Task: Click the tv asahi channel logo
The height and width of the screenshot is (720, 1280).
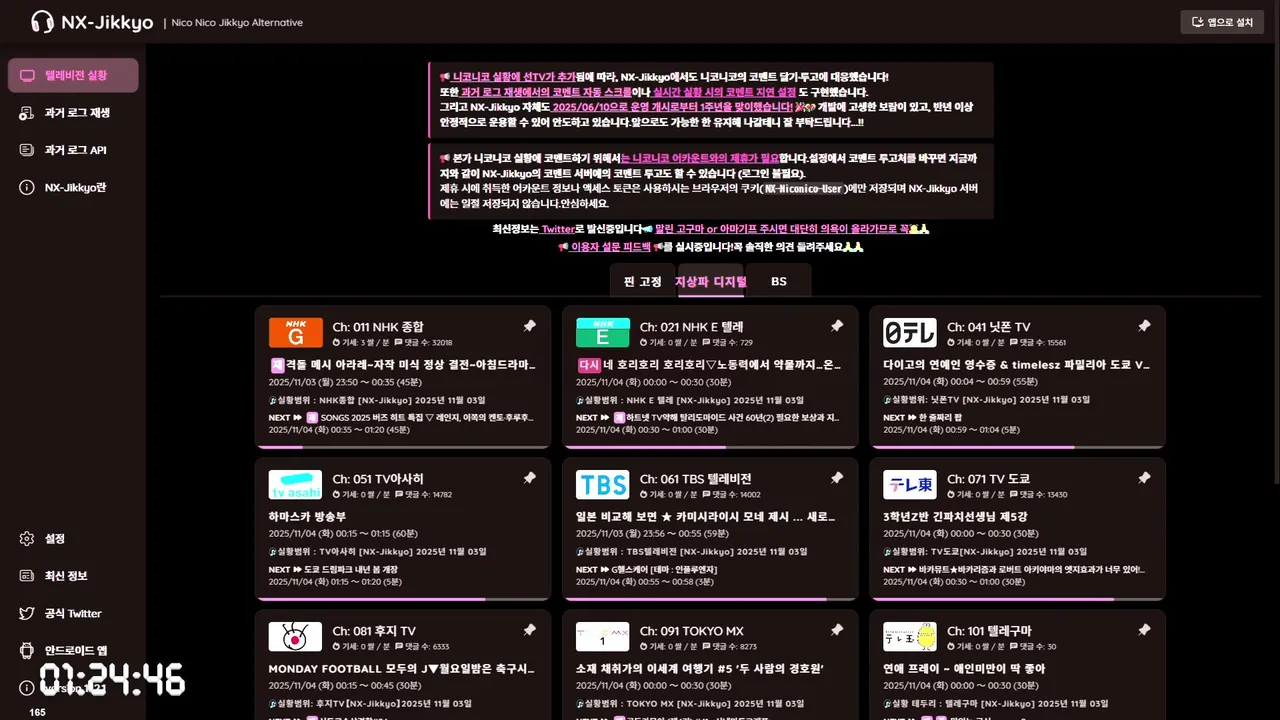Action: click(296, 485)
